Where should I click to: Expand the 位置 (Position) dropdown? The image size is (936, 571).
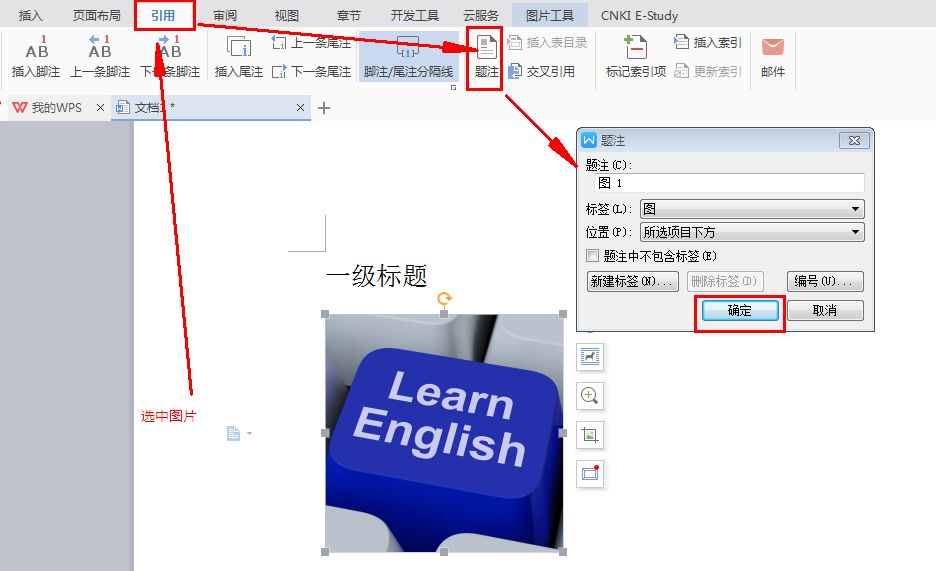855,232
